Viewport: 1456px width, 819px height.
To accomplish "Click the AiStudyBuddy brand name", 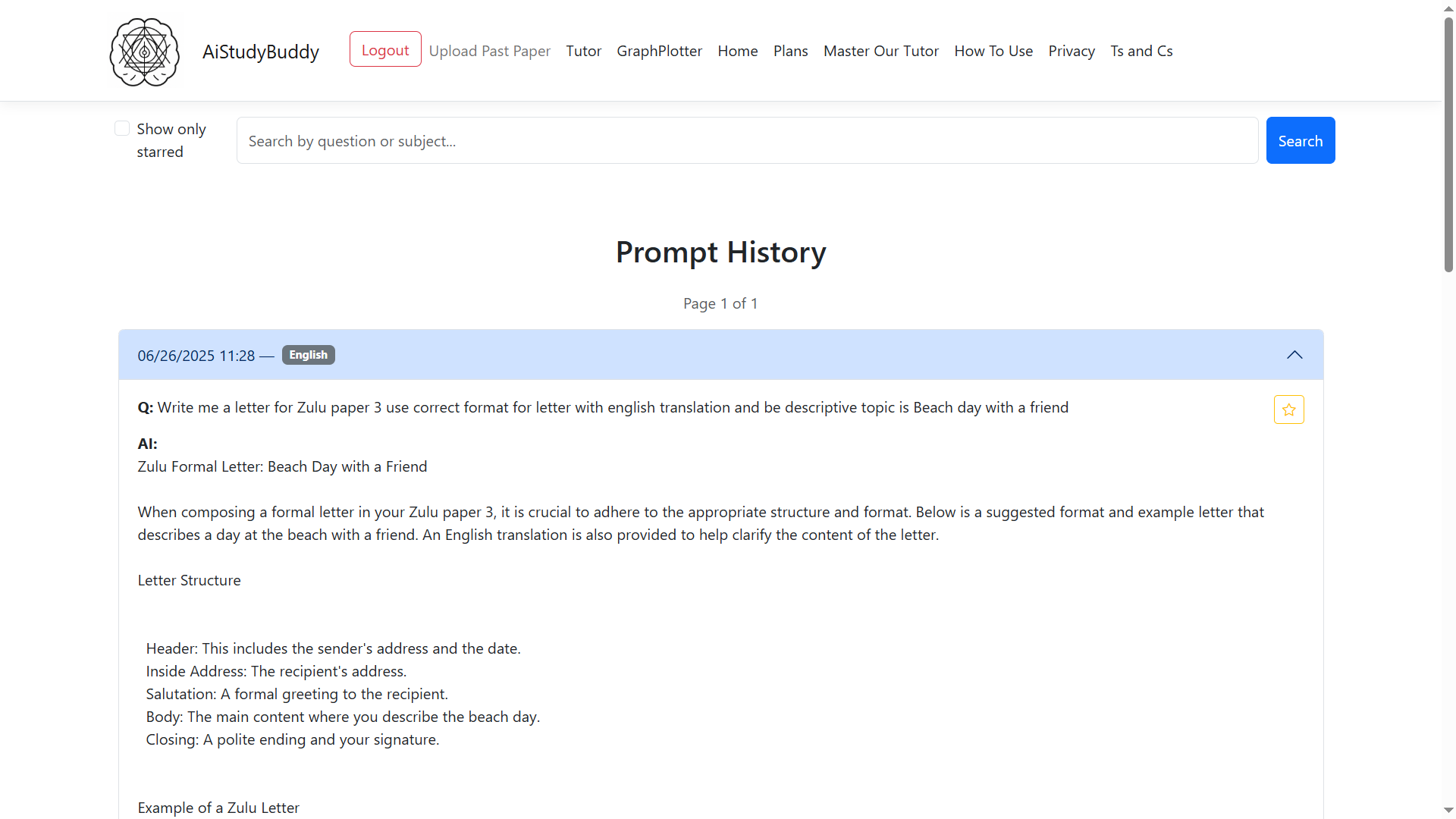I will click(260, 52).
